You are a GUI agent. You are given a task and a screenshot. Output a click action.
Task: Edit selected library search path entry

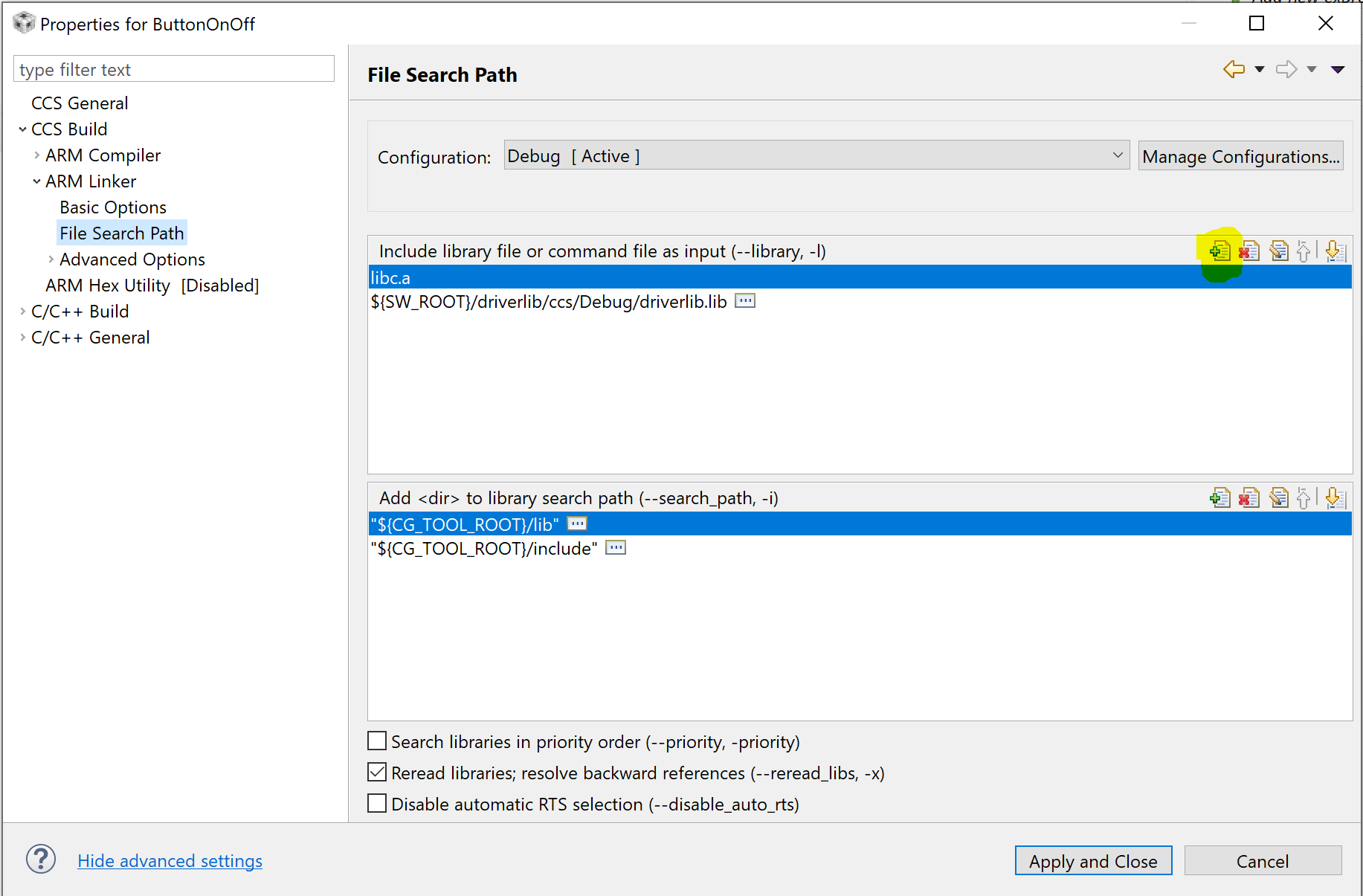pyautogui.click(x=1279, y=497)
